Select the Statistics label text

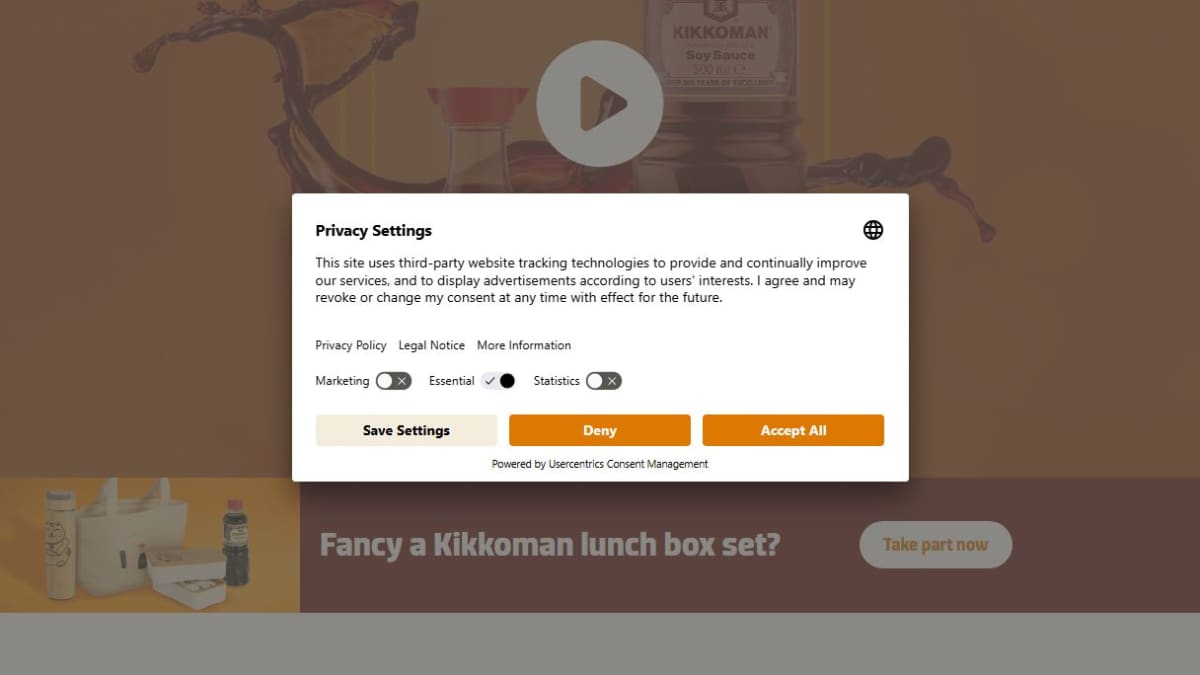click(556, 381)
